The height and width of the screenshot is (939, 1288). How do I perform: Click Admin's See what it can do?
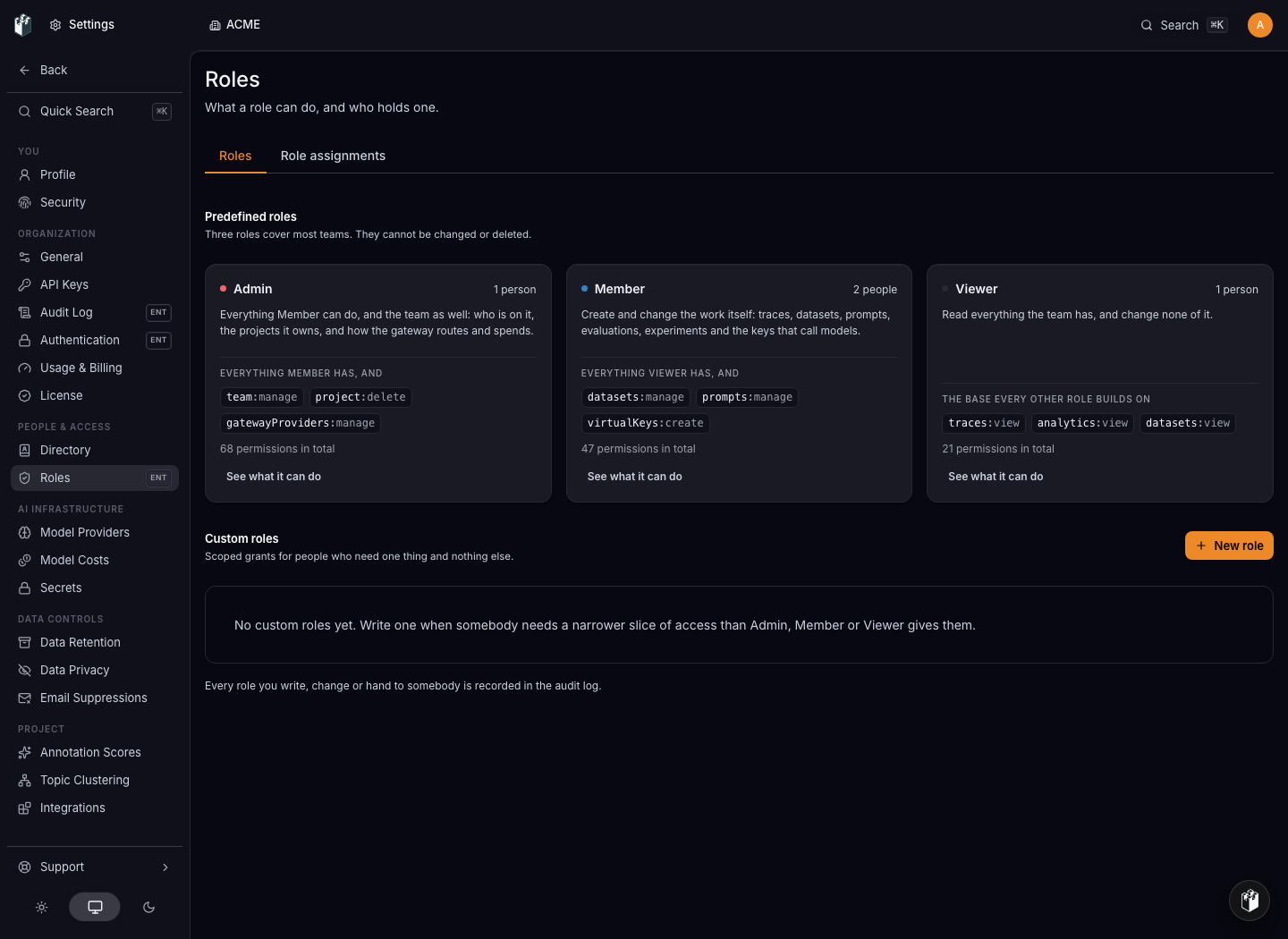[274, 477]
